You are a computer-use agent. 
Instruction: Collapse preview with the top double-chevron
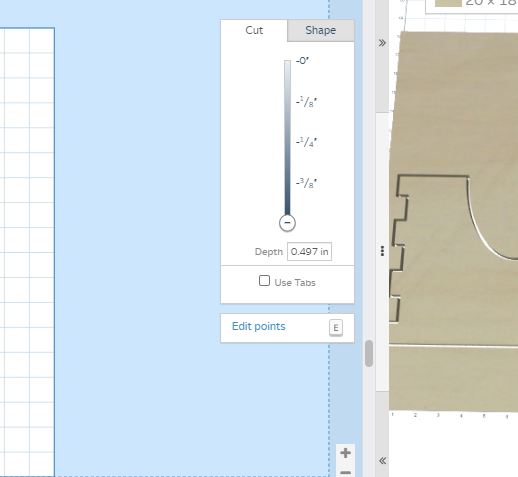coord(382,43)
